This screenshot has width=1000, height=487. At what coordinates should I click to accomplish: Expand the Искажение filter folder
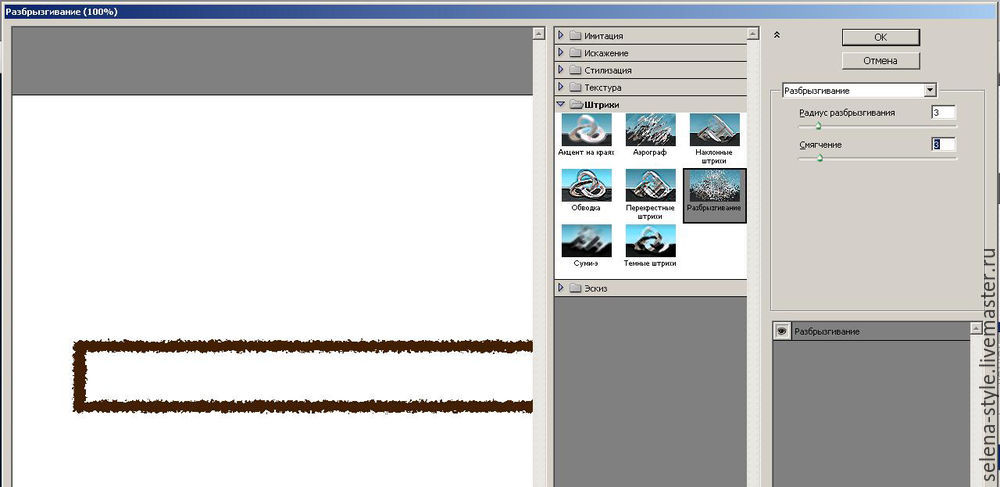[561, 53]
